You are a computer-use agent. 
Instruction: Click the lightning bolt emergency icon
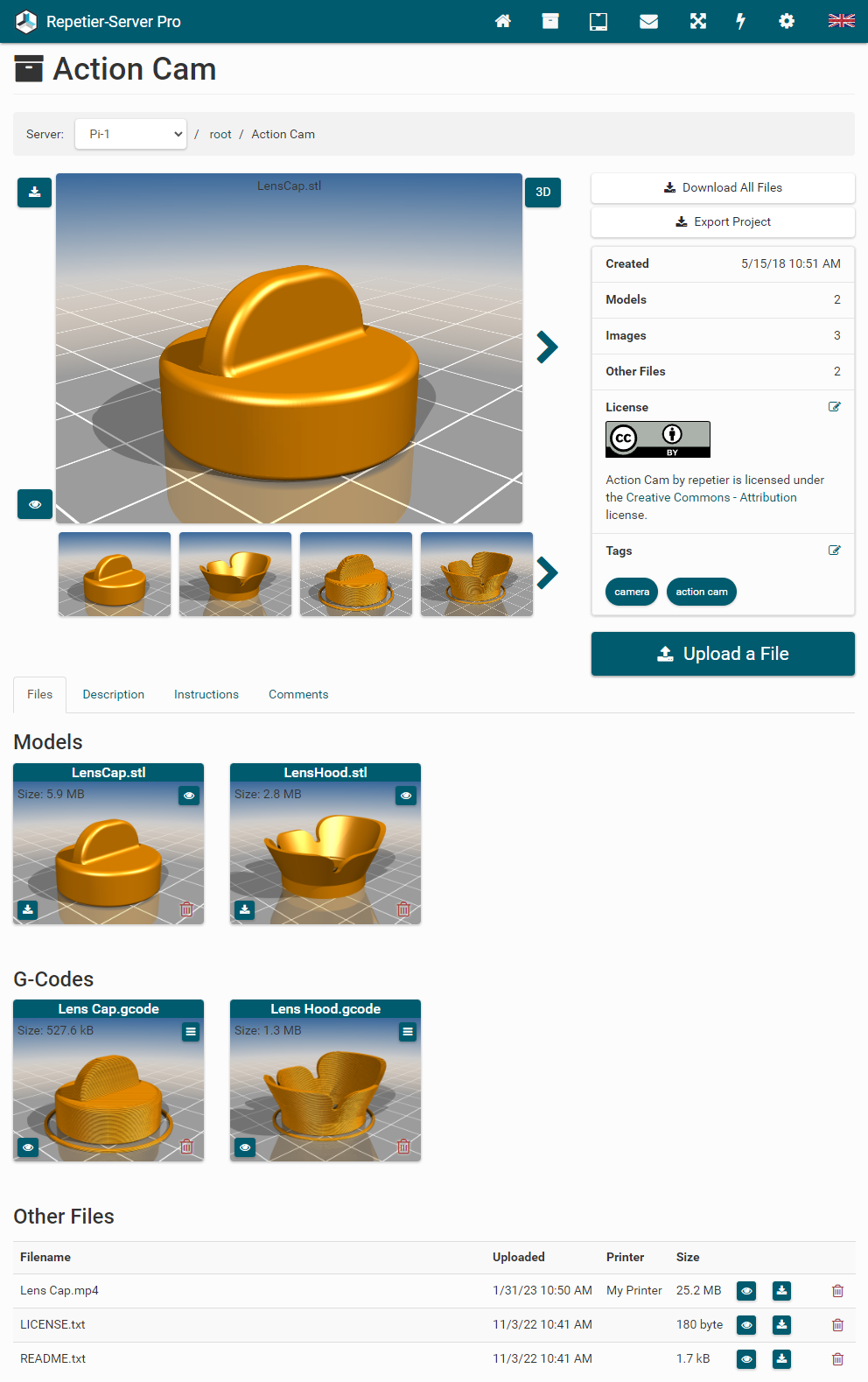(x=741, y=21)
